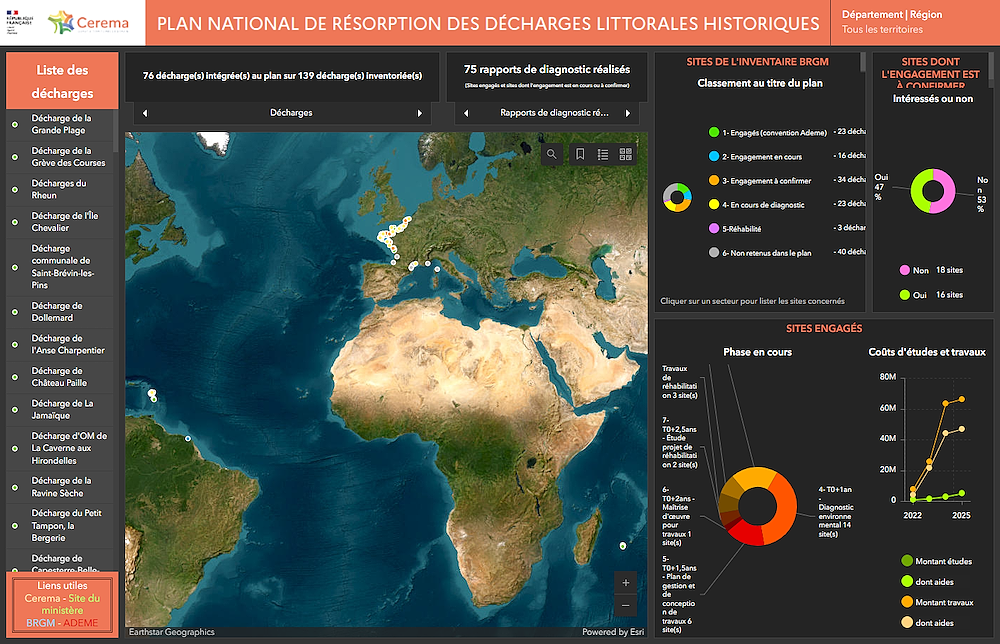This screenshot has height=644, width=1000.
Task: Open the map bookmarks panel
Action: pyautogui.click(x=579, y=154)
